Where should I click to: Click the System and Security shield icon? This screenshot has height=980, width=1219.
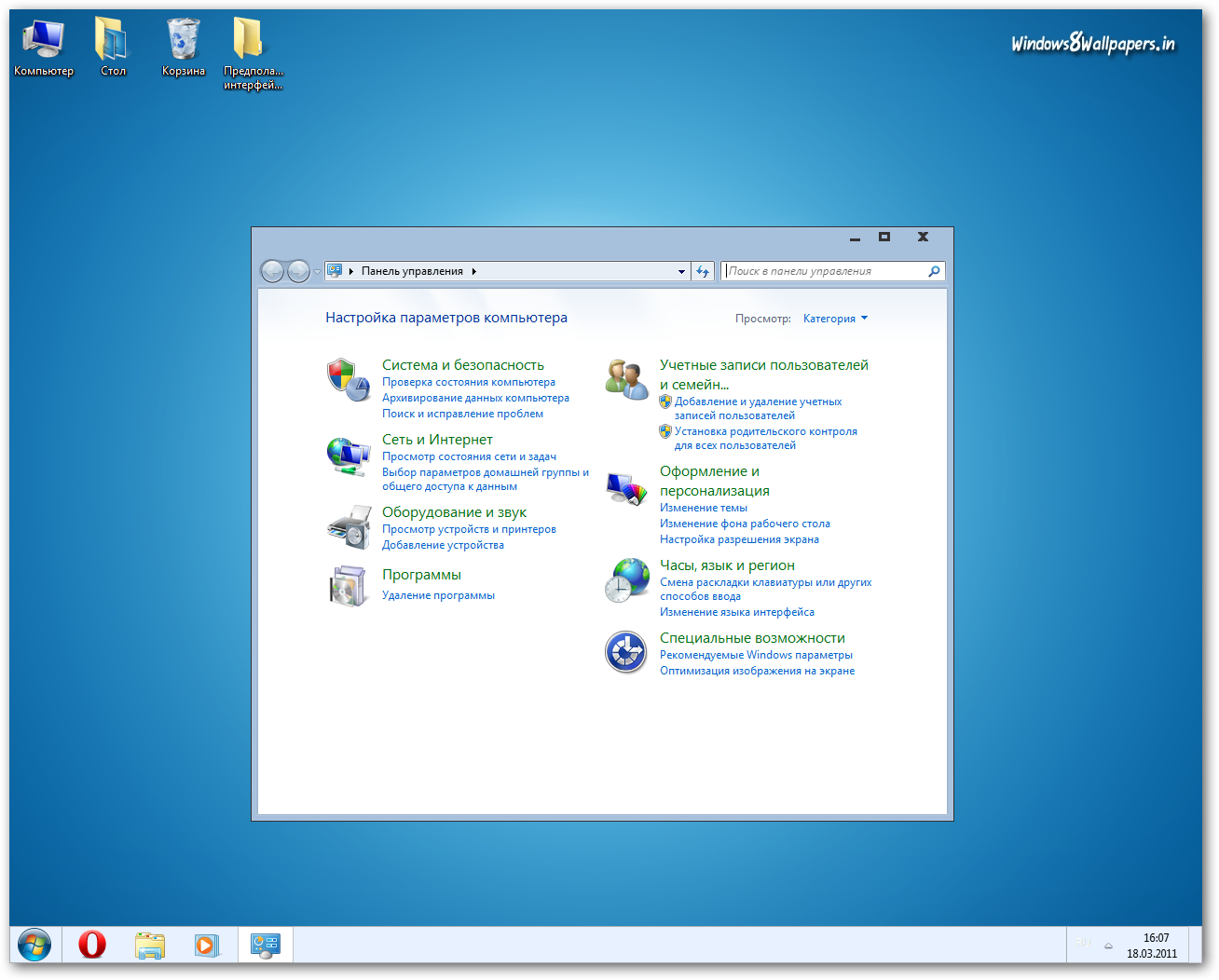(348, 380)
